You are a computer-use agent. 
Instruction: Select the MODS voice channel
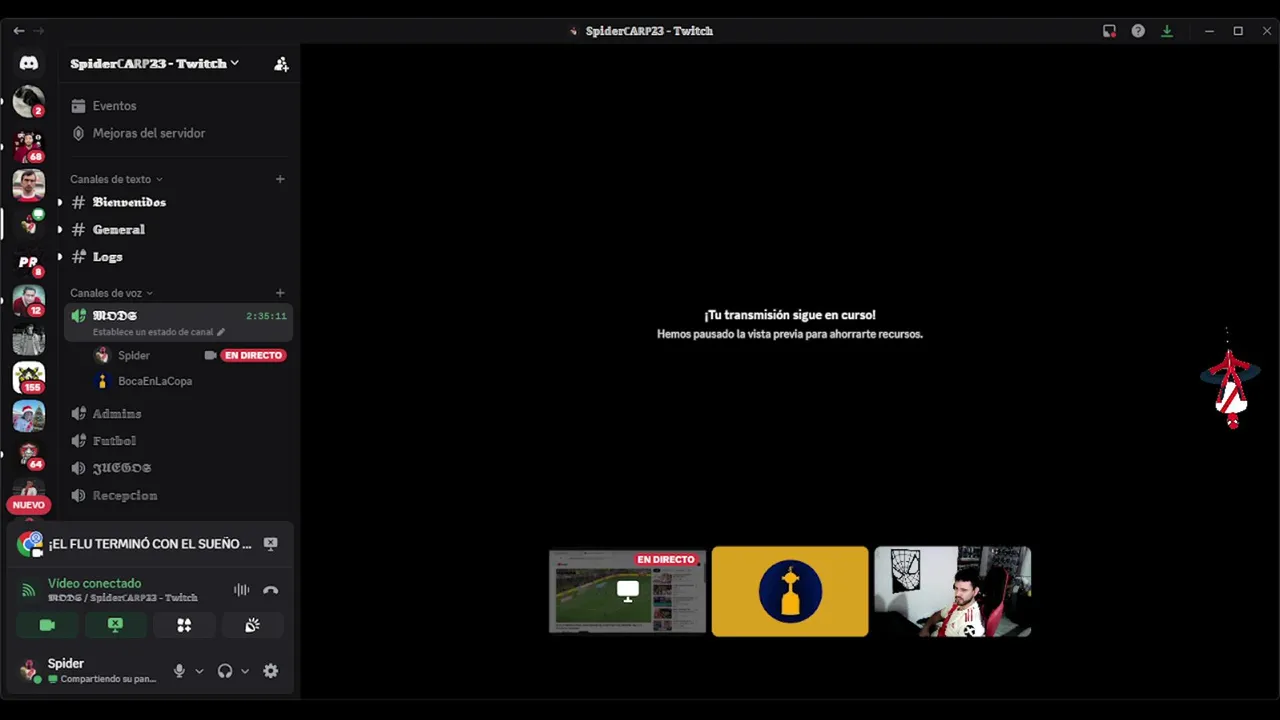(x=178, y=322)
